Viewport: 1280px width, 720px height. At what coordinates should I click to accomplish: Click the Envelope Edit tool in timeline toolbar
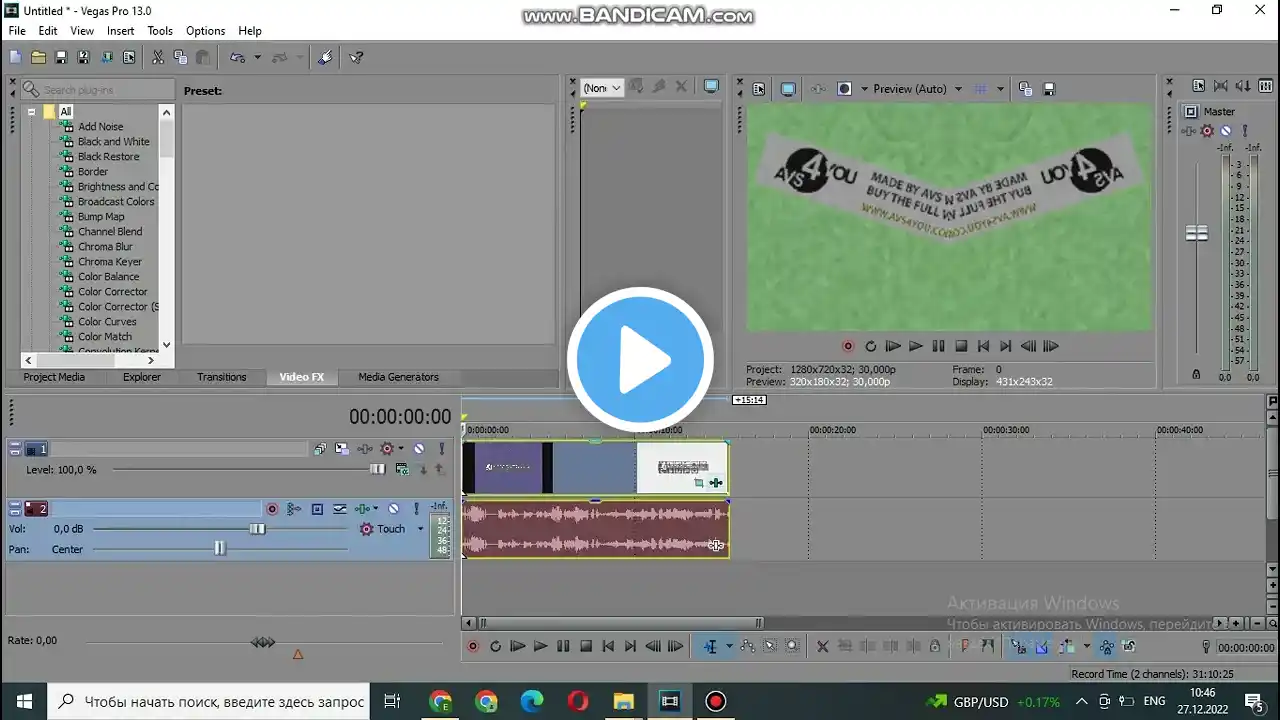[x=748, y=646]
